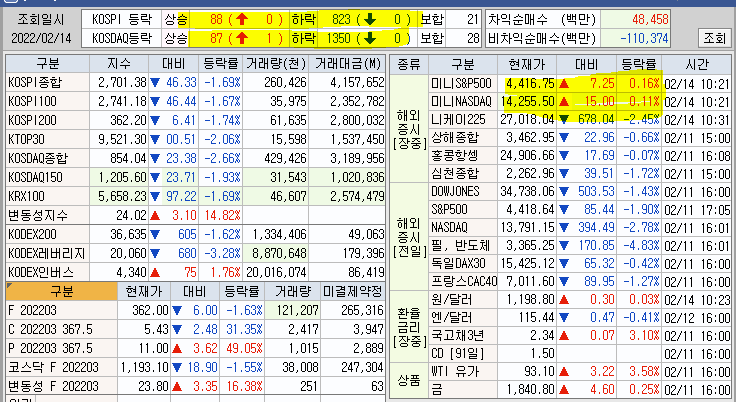Viewport: 736px width, 402px height.
Task: Click the 조회 button
Action: pos(714,38)
